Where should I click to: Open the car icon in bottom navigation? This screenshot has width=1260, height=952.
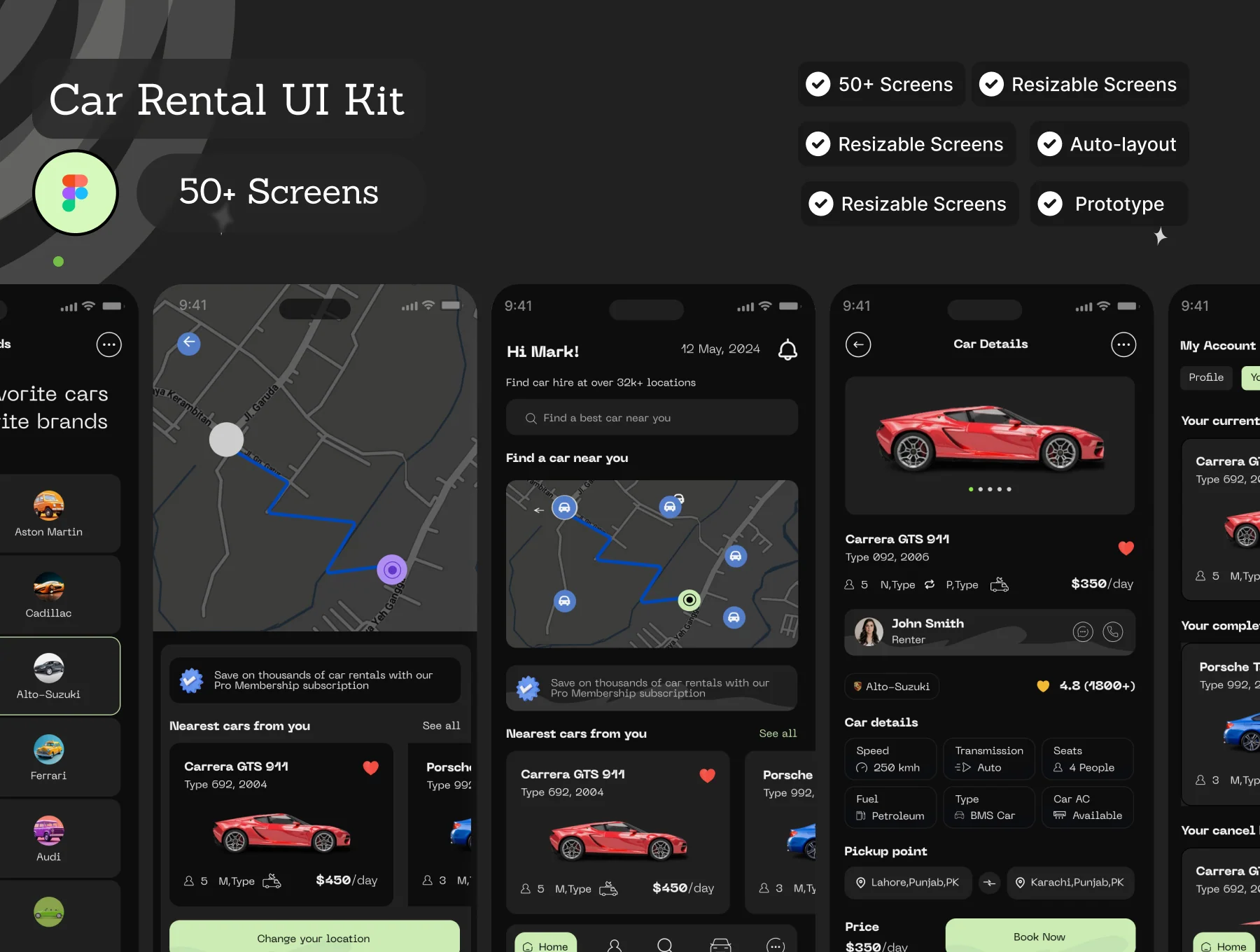tap(720, 946)
